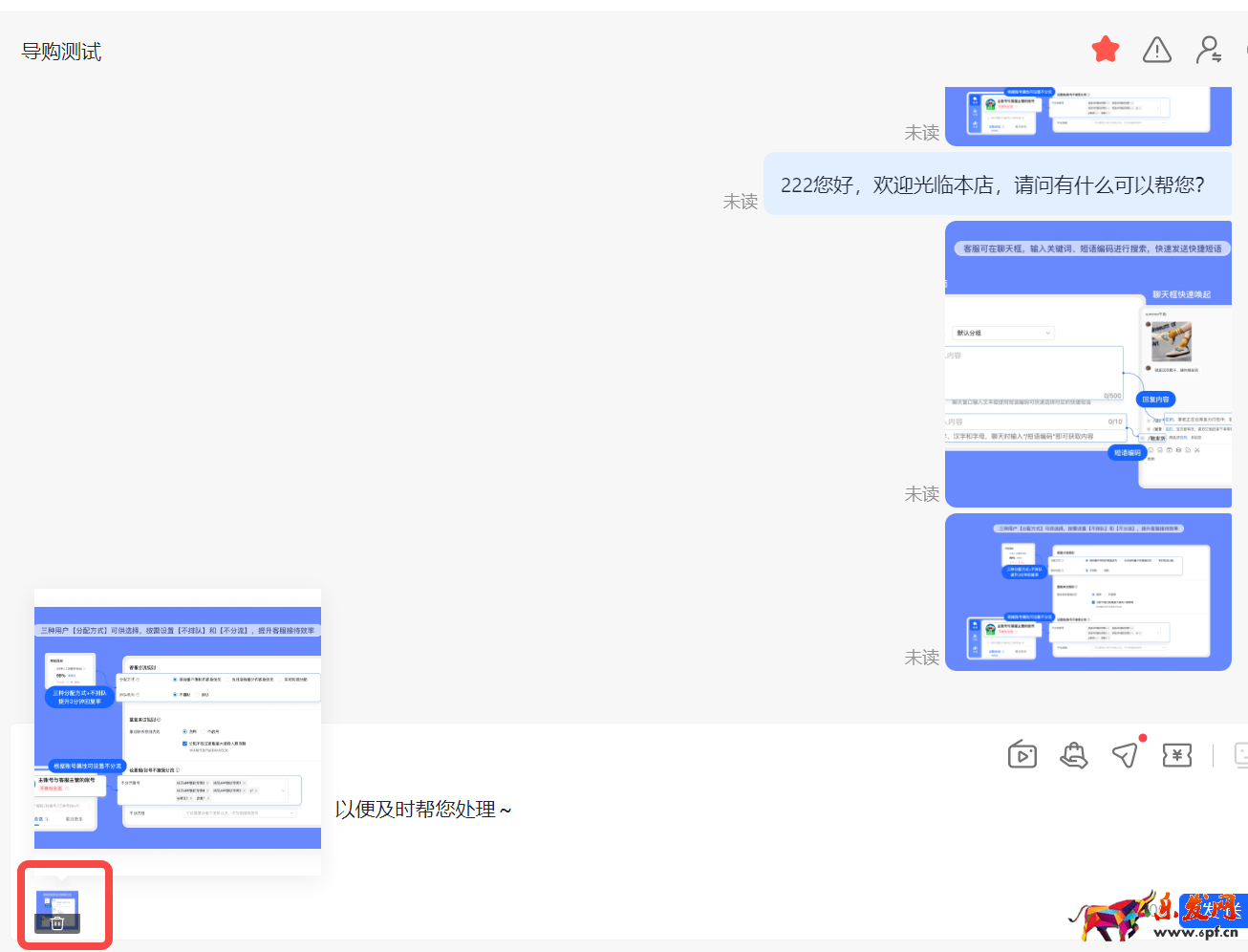Open the bottom 分配方式 image message

point(1087,592)
